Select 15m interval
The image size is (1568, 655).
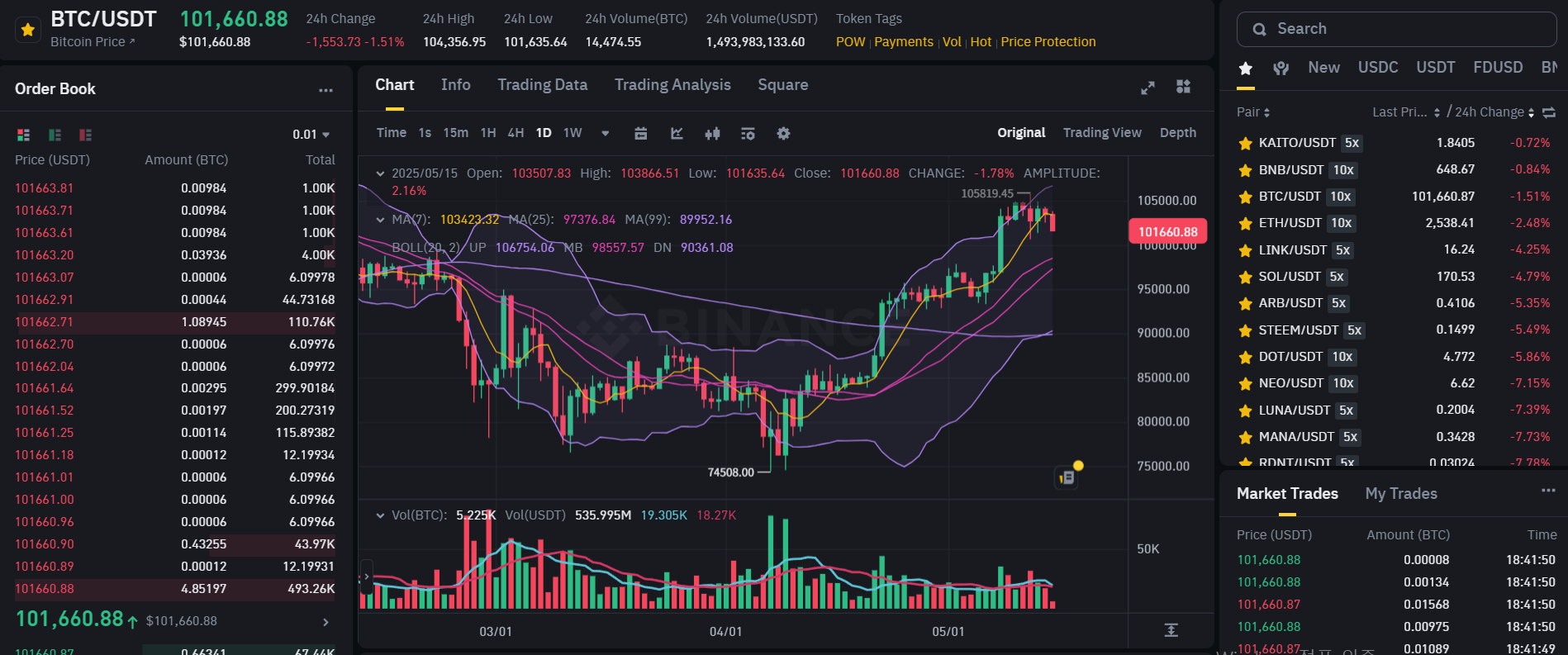point(455,133)
